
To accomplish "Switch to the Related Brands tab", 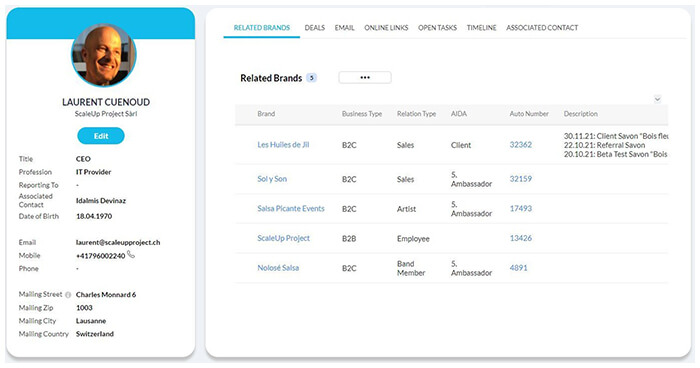I will (x=262, y=28).
